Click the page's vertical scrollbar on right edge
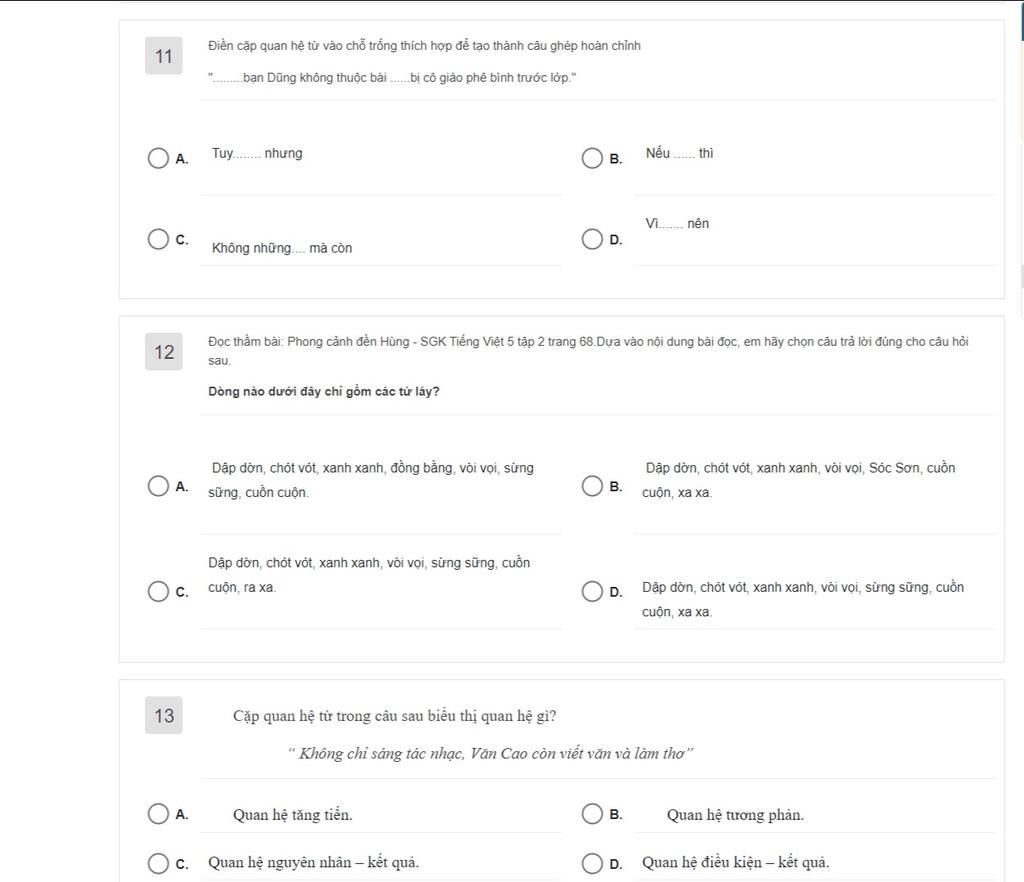The height and width of the screenshot is (882, 1024). [x=1021, y=277]
